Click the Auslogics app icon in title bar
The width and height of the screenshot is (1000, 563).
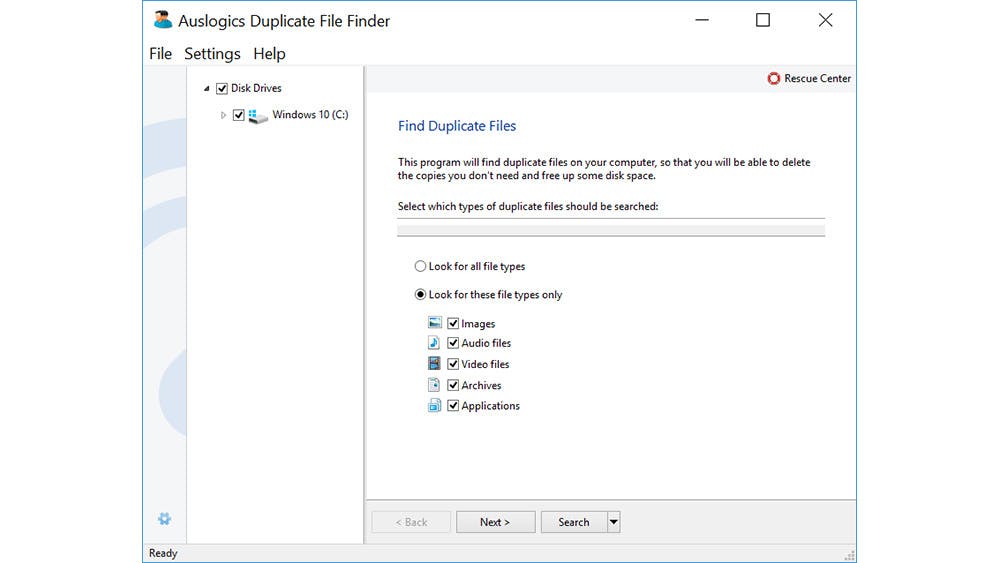point(163,20)
